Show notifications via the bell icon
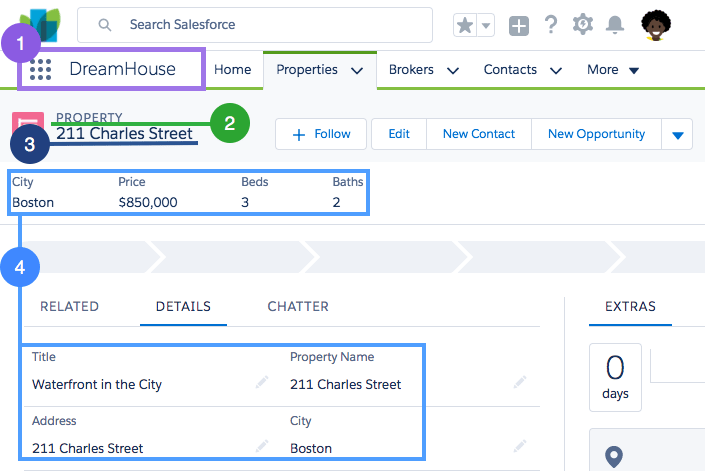This screenshot has height=471, width=705. click(x=615, y=25)
